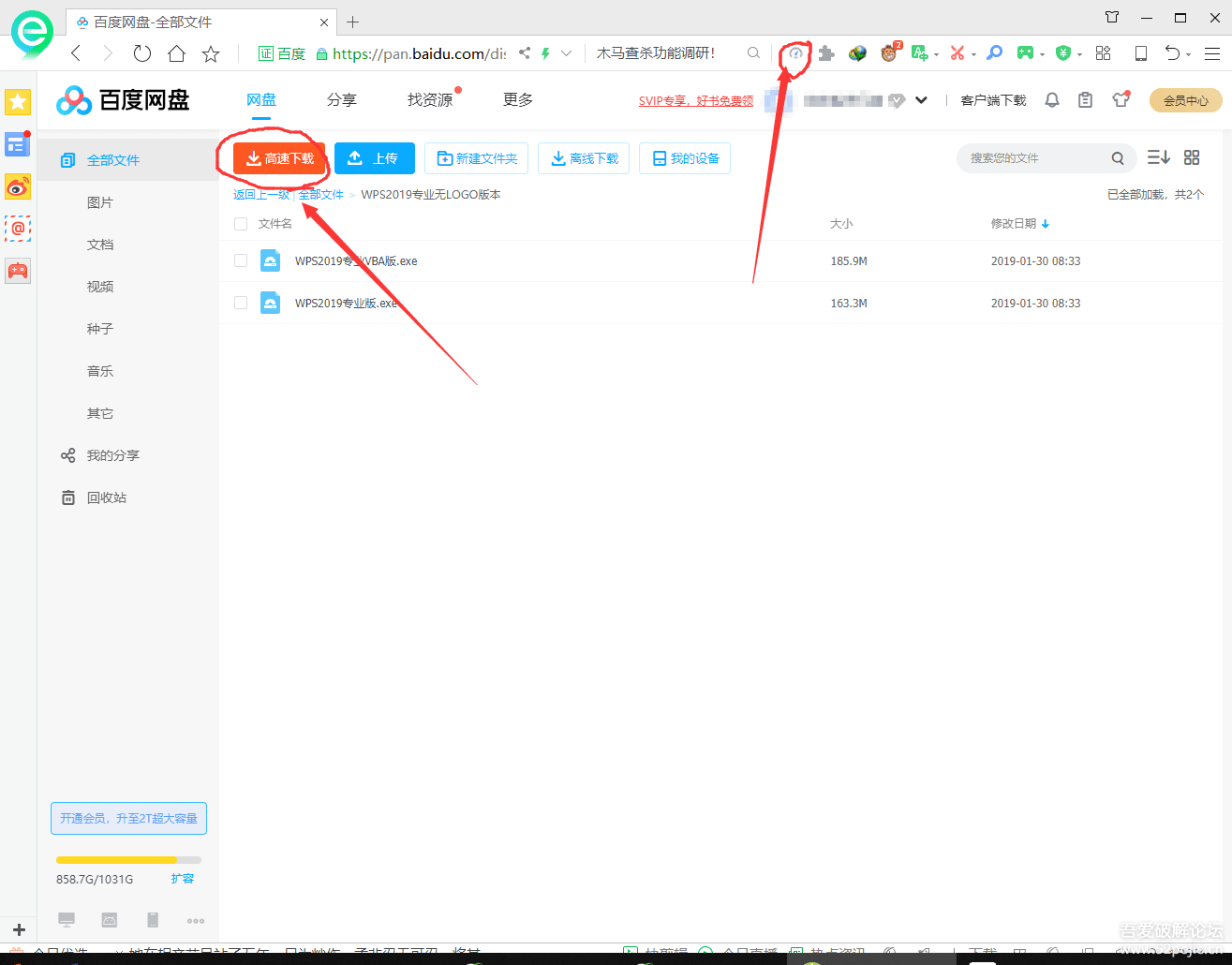
Task: Open the browser hamburger menu
Action: click(1212, 53)
